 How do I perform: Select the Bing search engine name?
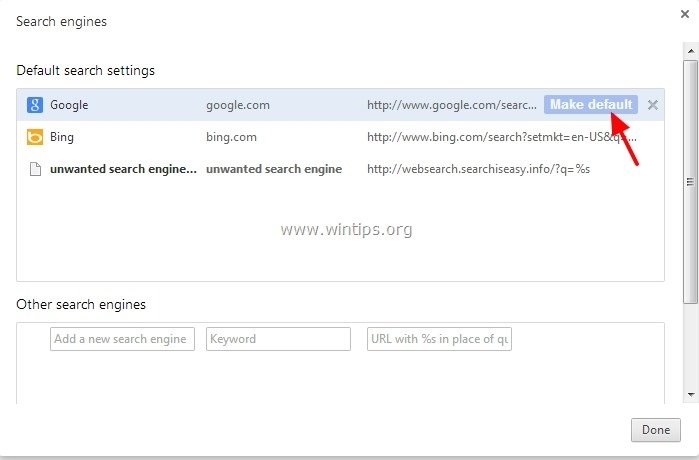pyautogui.click(x=62, y=137)
